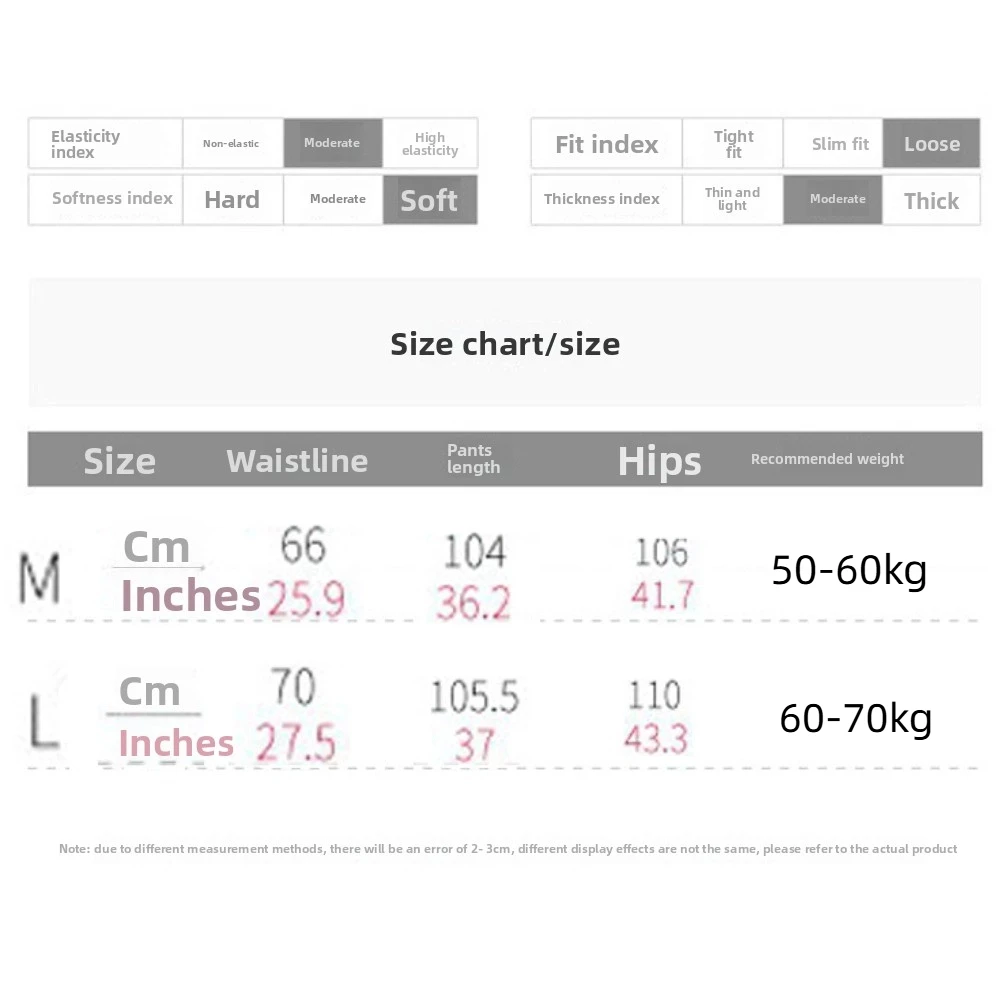Choose the Thick thickness option
The height and width of the screenshot is (1000, 1000).
point(931,201)
